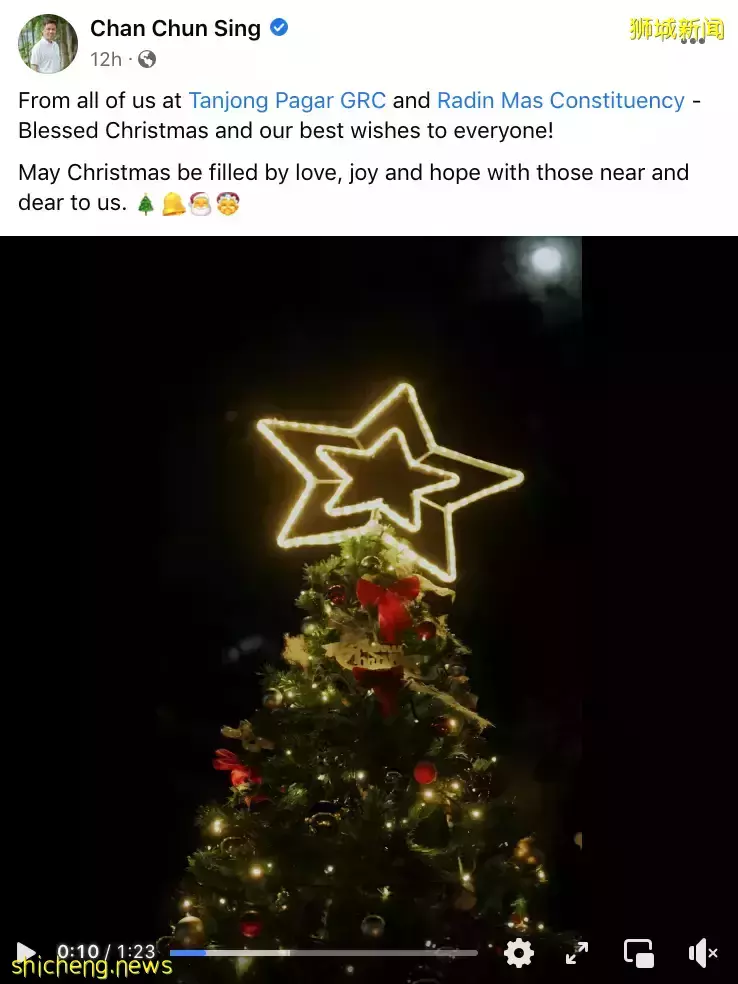
Task: Open Chan Chun Sing profile picture
Action: click(x=48, y=43)
